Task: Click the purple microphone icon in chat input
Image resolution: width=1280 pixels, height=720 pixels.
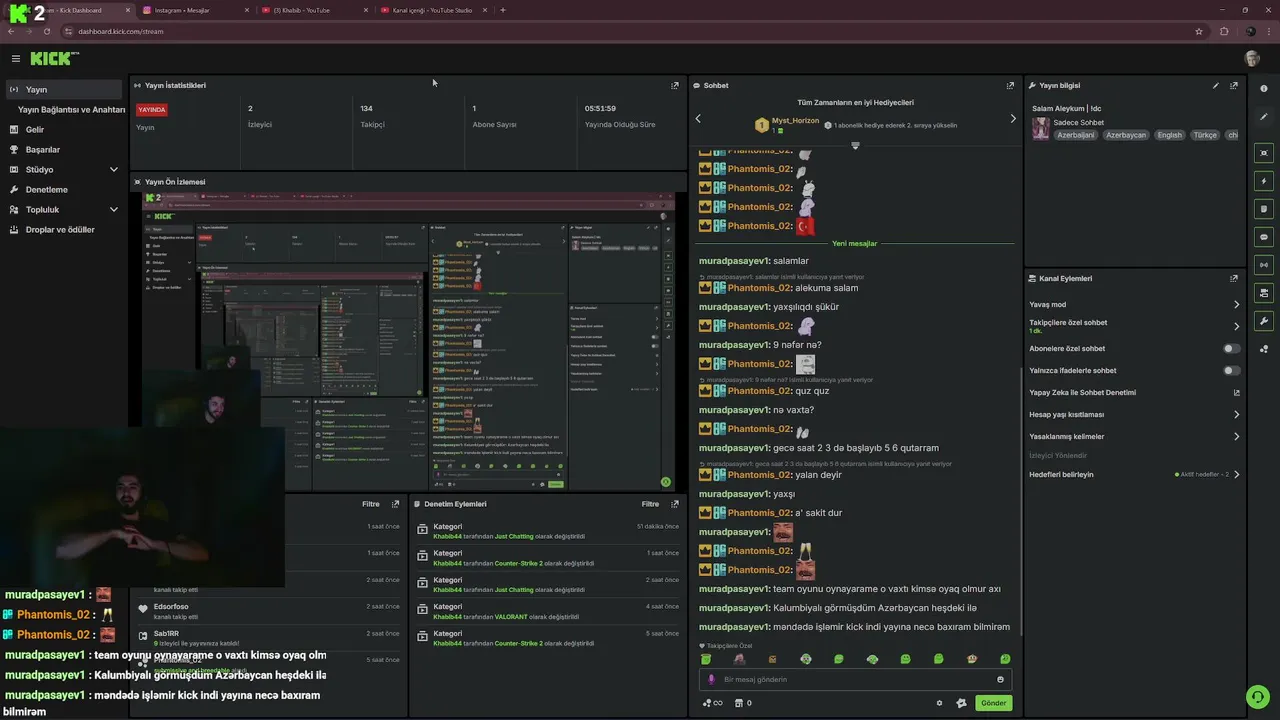Action: [712, 679]
